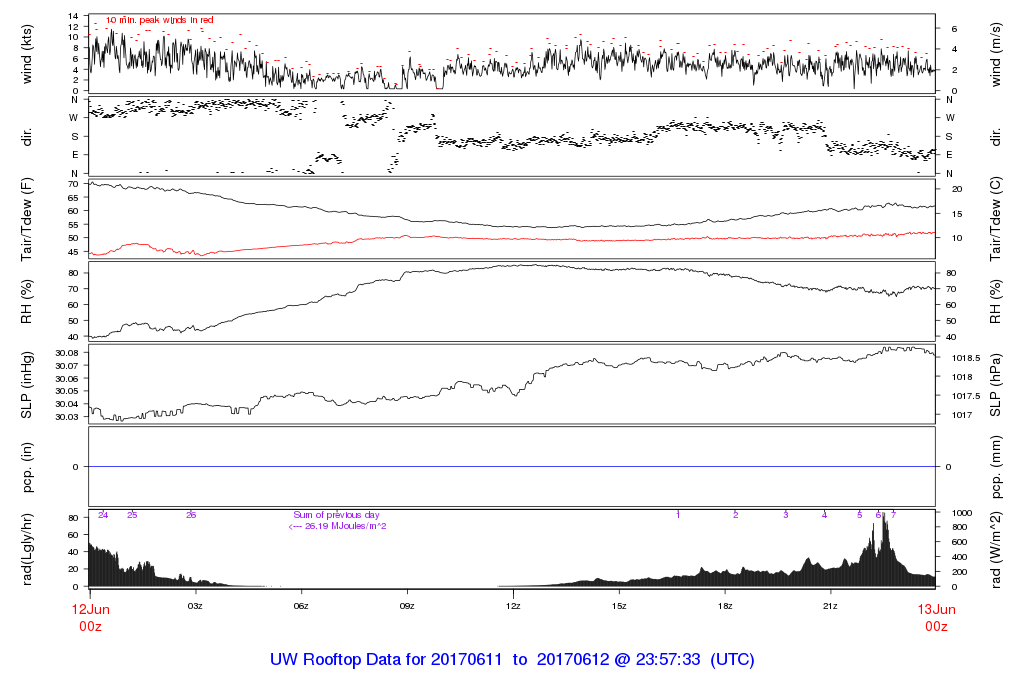The width and height of the screenshot is (1024, 700).
Task: Click the '<--- 26.19 MJoules/m^2' value
Action: click(338, 526)
